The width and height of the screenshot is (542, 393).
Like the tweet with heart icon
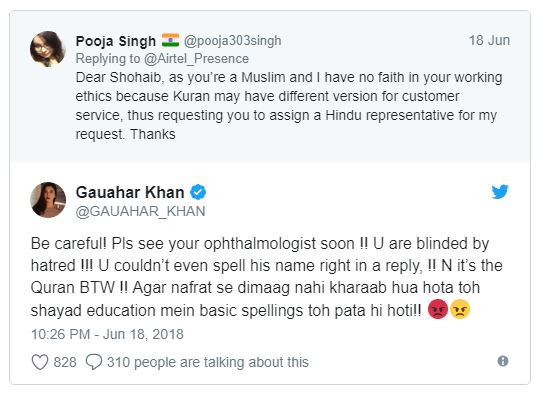pyautogui.click(x=40, y=362)
